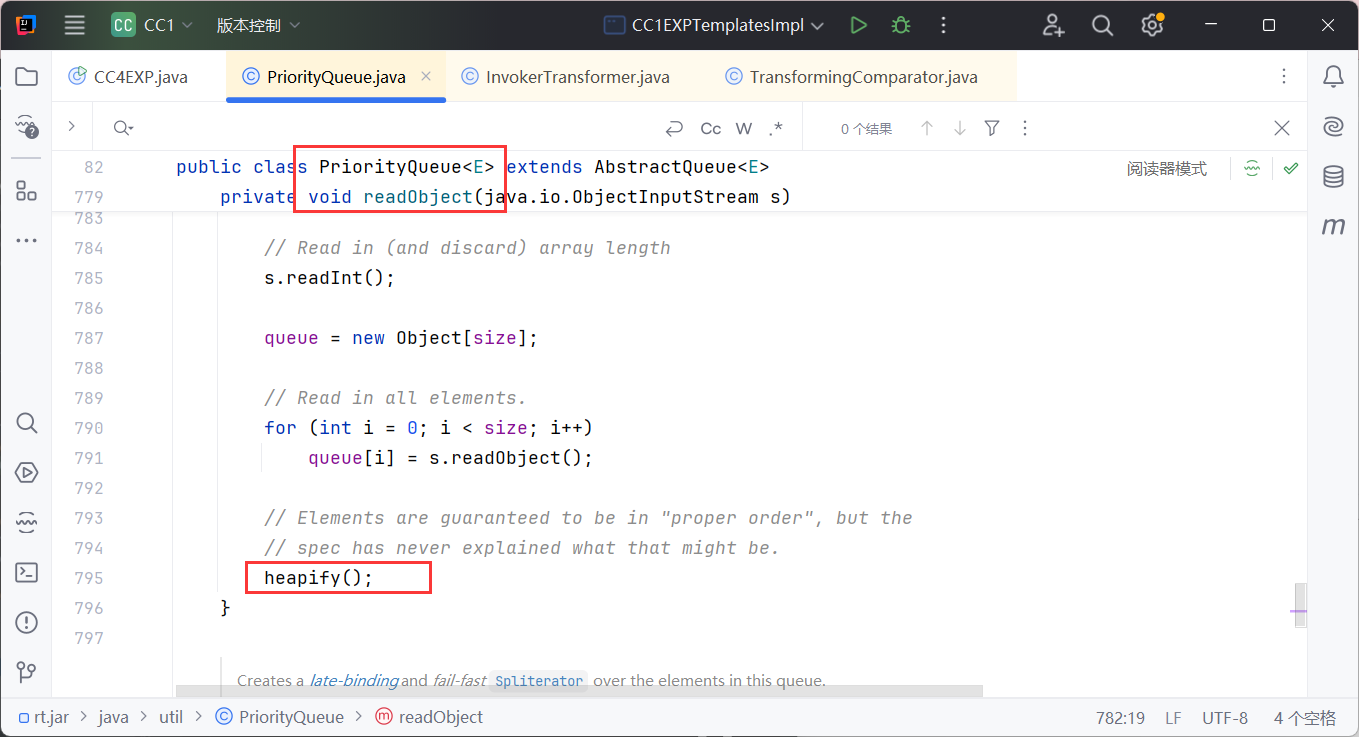Start debugging with the bug icon
Image resolution: width=1359 pixels, height=737 pixels.
(901, 25)
